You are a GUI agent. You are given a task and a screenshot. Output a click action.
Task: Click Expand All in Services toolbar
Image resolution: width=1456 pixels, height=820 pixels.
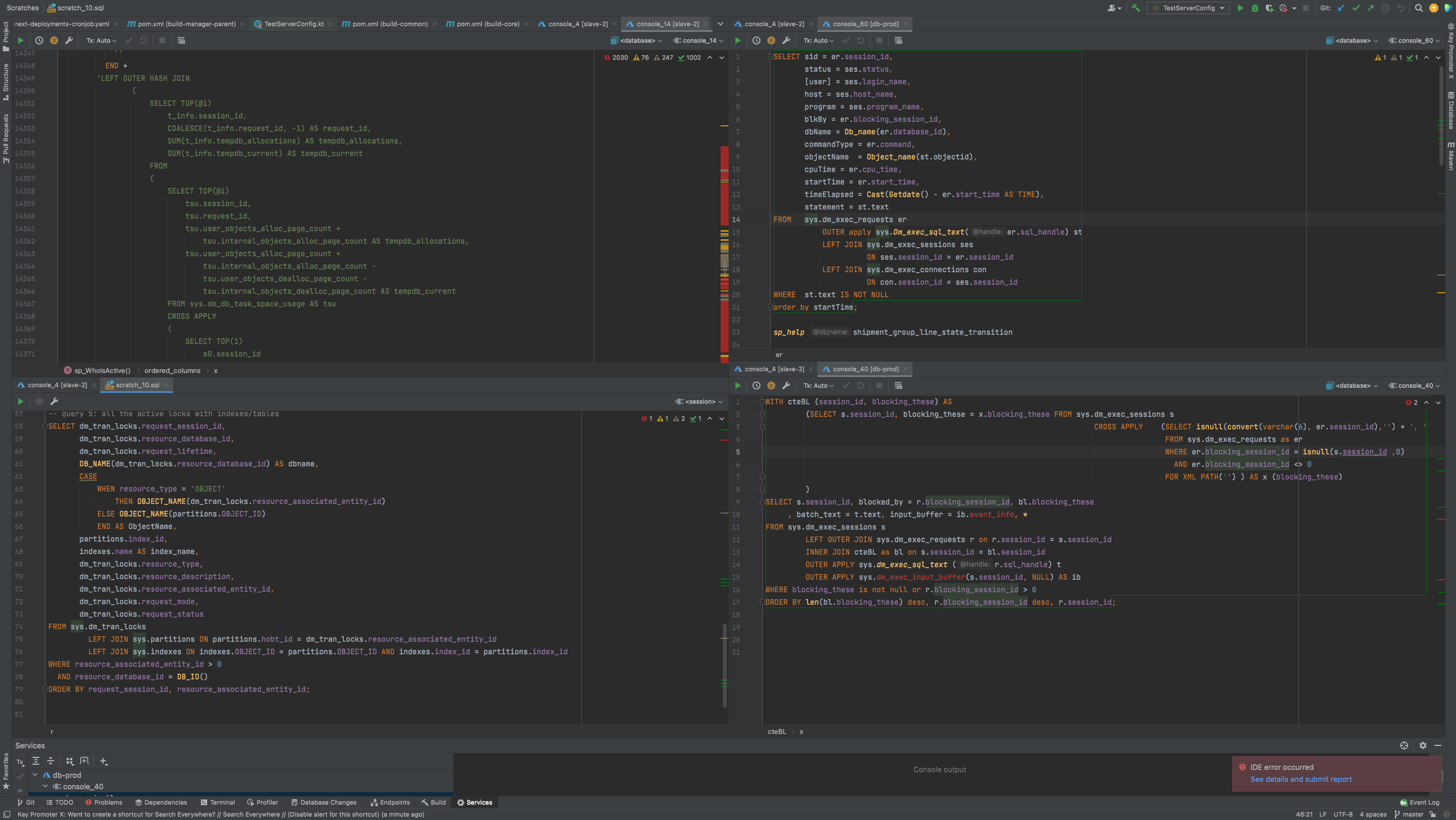point(36,761)
